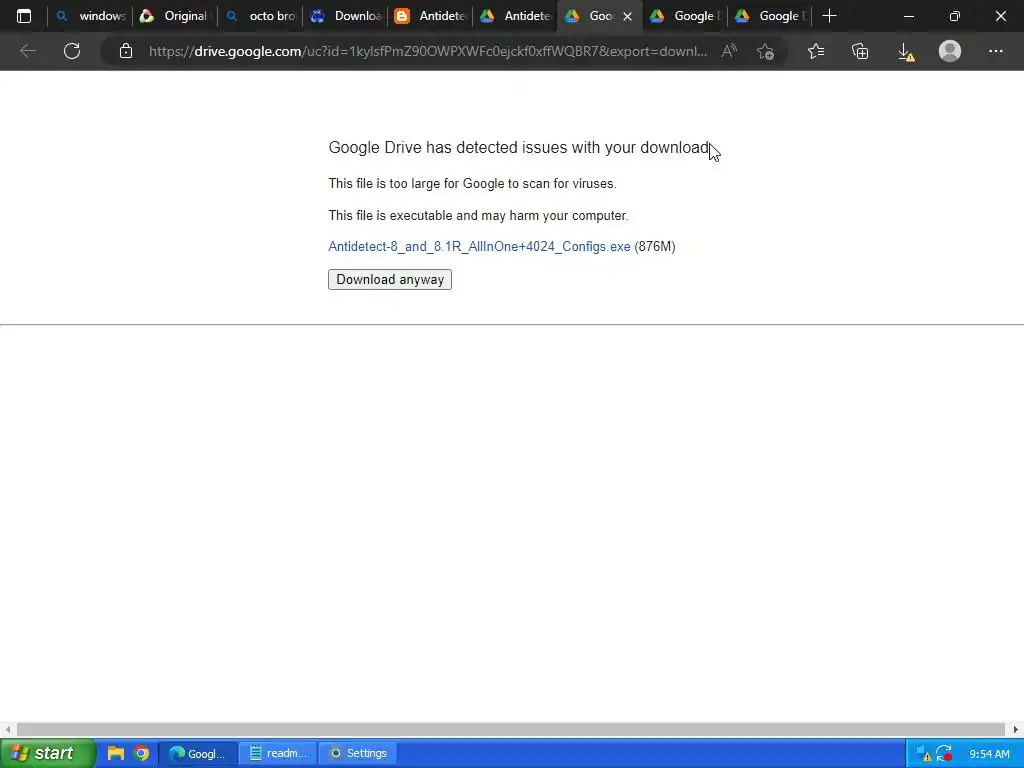Switch to the Settings taskbar window
1024x768 pixels.
[x=358, y=753]
